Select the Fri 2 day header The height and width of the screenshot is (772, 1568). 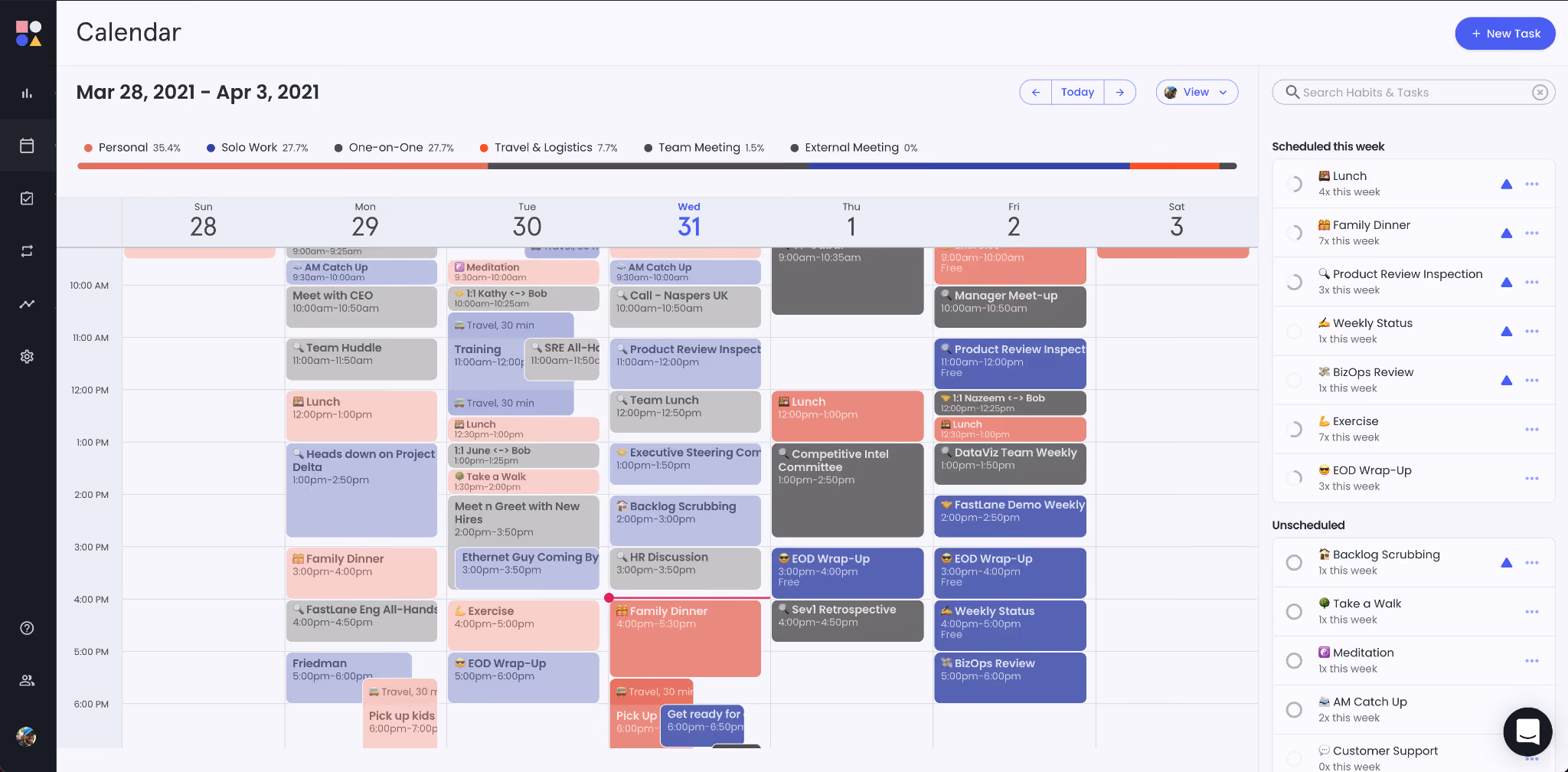(1014, 221)
